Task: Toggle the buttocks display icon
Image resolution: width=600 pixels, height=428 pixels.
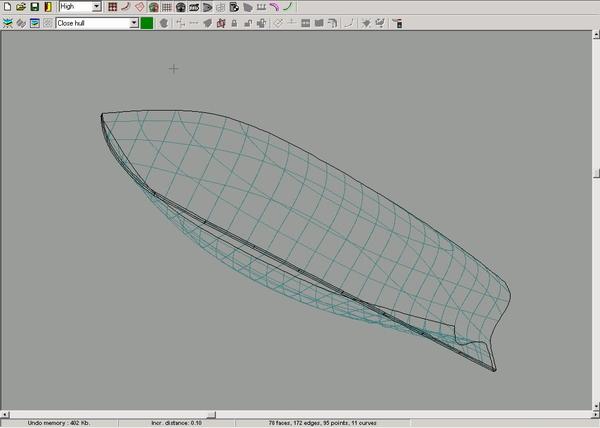Action: coord(194,7)
